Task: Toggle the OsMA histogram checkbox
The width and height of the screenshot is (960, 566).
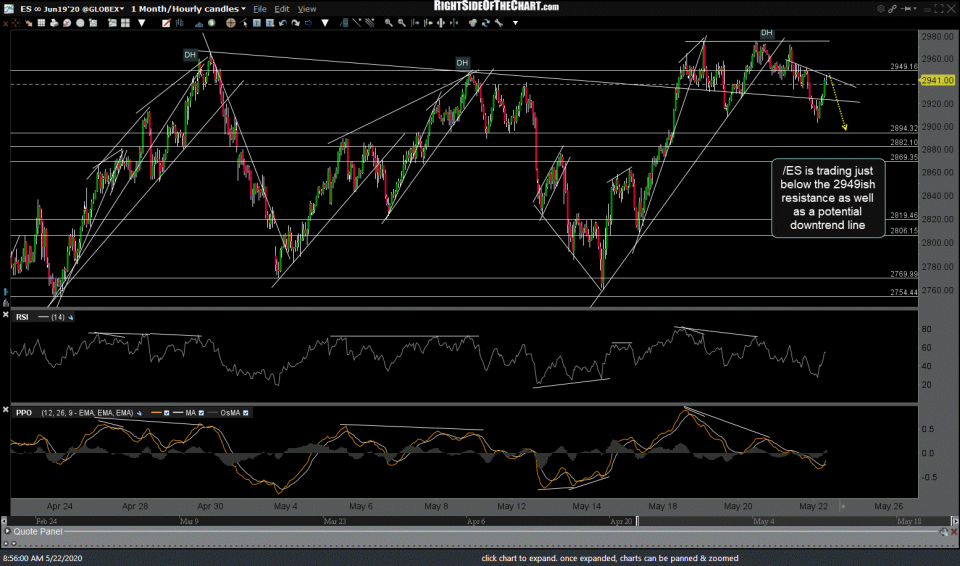Action: point(246,413)
